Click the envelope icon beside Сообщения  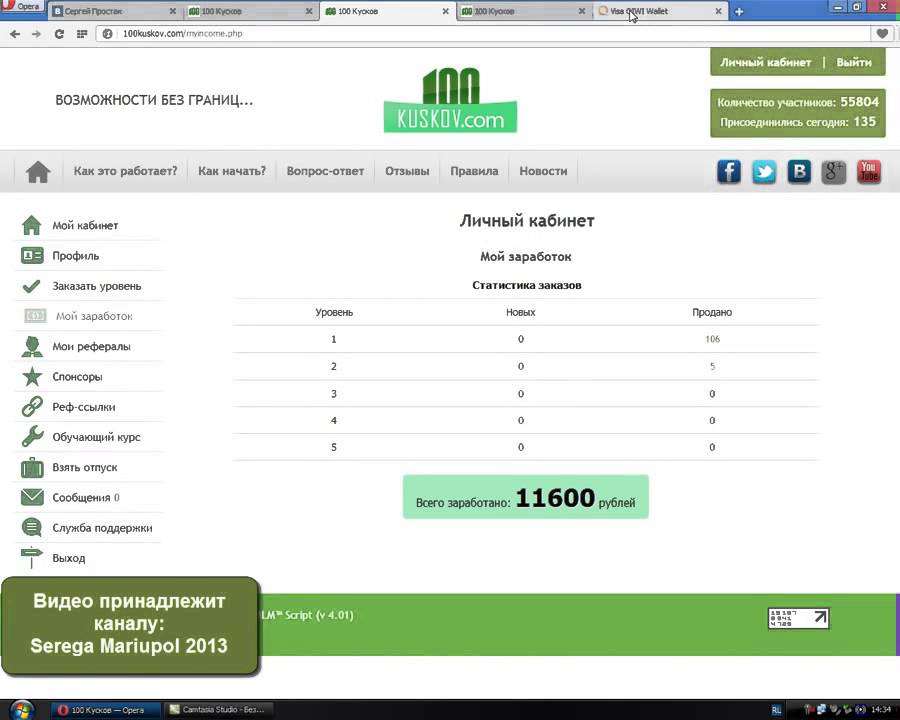pos(32,497)
